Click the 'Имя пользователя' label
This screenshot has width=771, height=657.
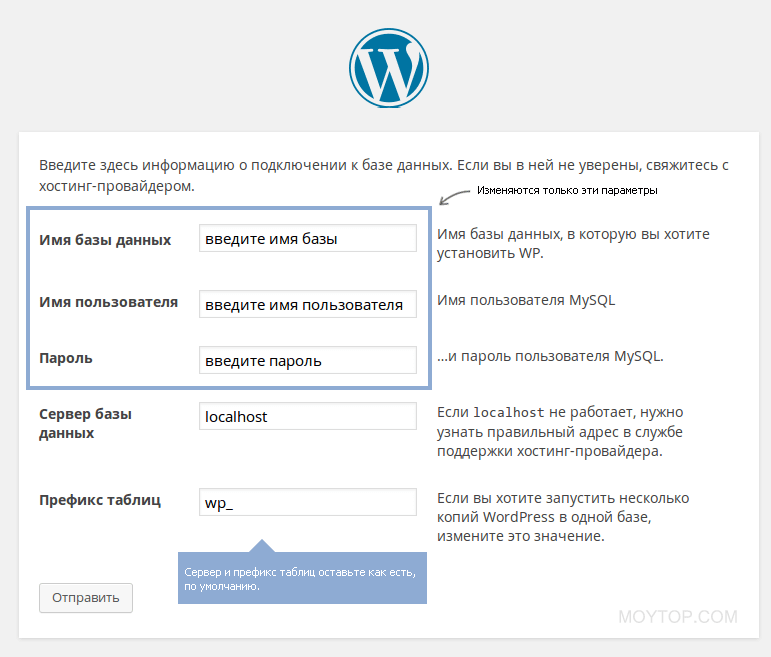tap(109, 302)
